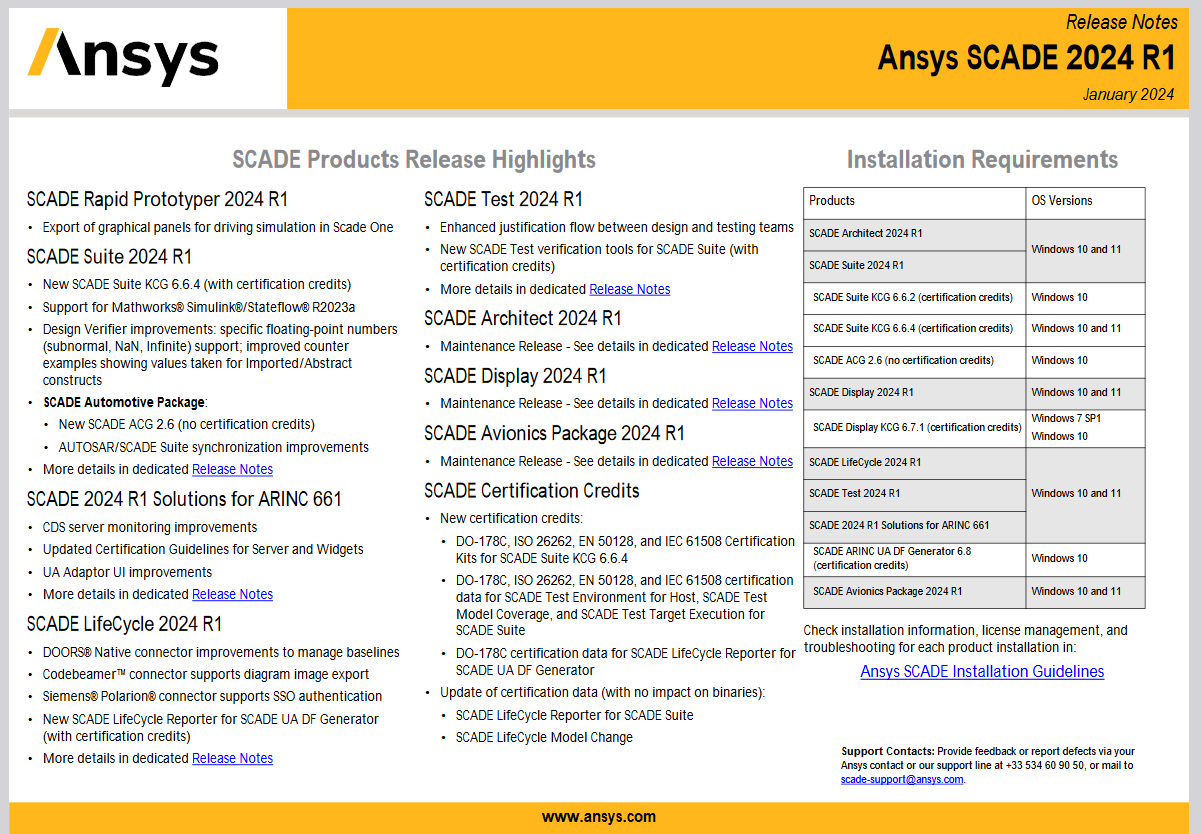Click 'Windows 7 SP1' in OS Versions column
The image size is (1201, 834).
coord(1066,418)
